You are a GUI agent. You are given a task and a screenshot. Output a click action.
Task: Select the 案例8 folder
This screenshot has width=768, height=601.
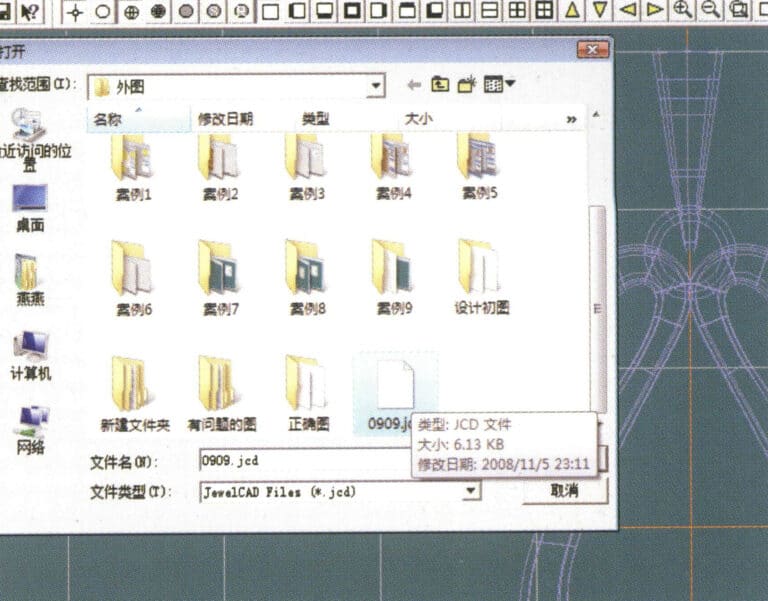click(307, 278)
